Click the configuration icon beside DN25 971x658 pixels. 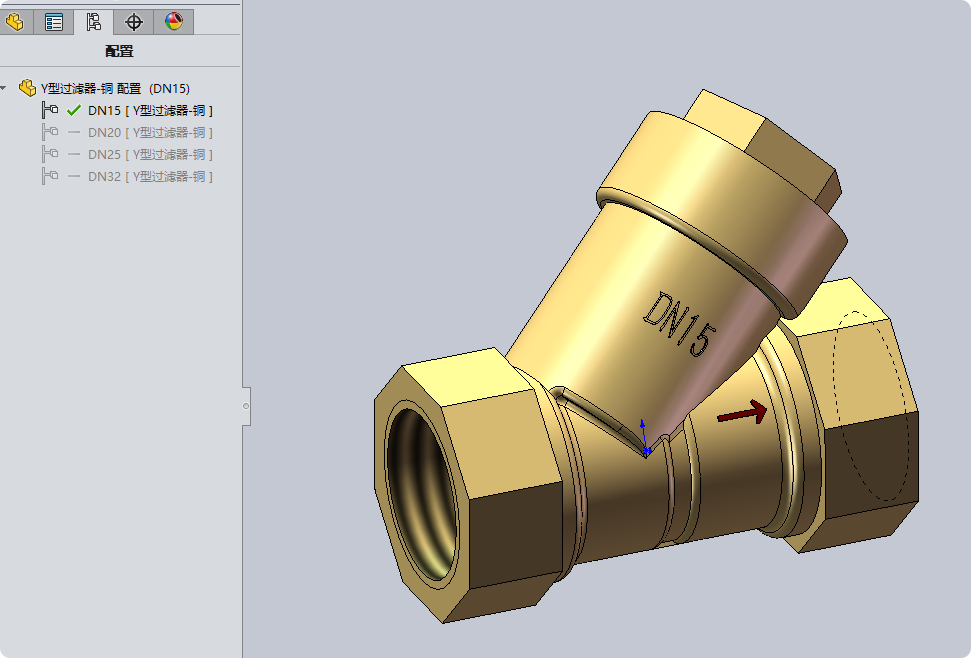[x=50, y=154]
